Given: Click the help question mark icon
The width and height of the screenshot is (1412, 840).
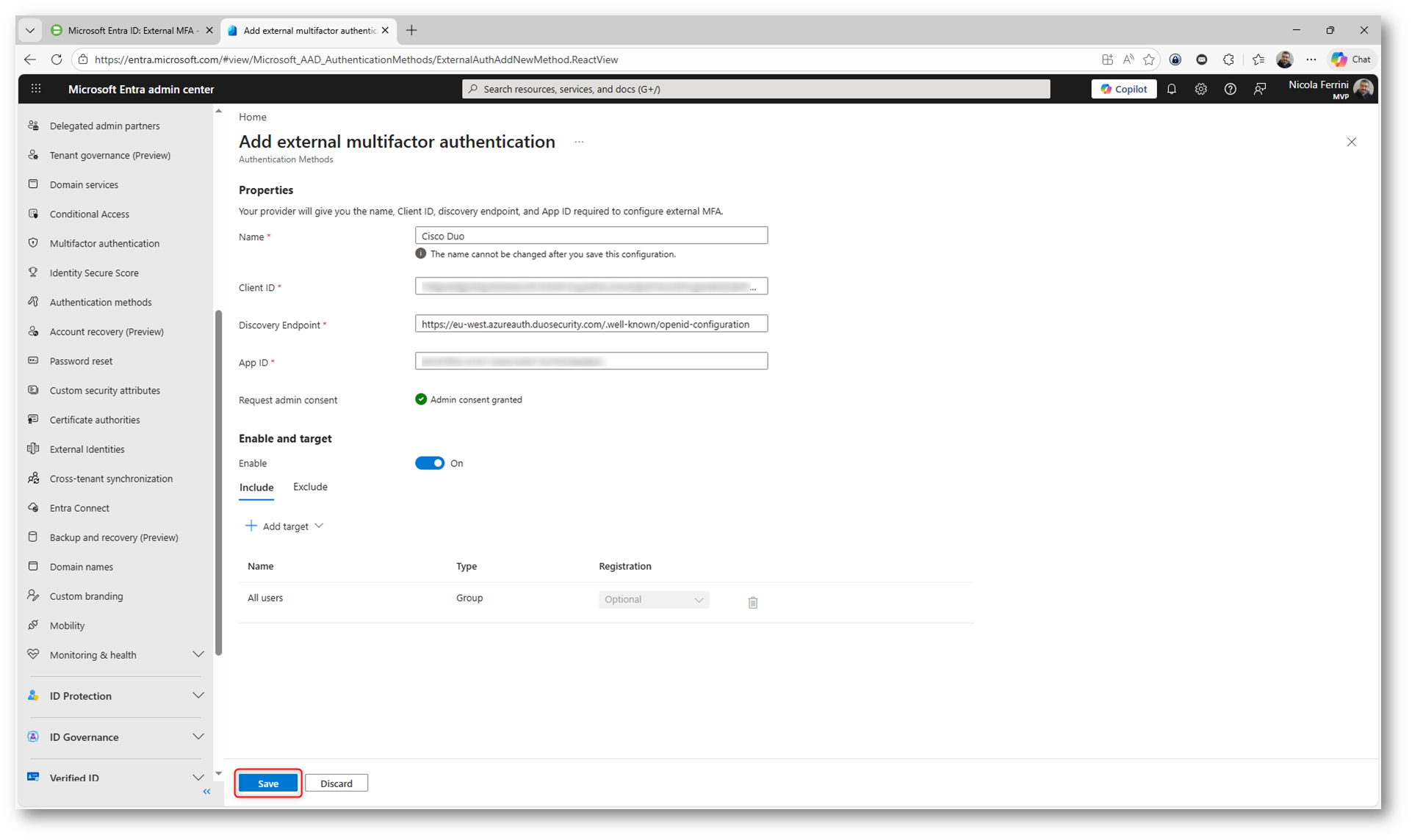Looking at the screenshot, I should [x=1230, y=89].
